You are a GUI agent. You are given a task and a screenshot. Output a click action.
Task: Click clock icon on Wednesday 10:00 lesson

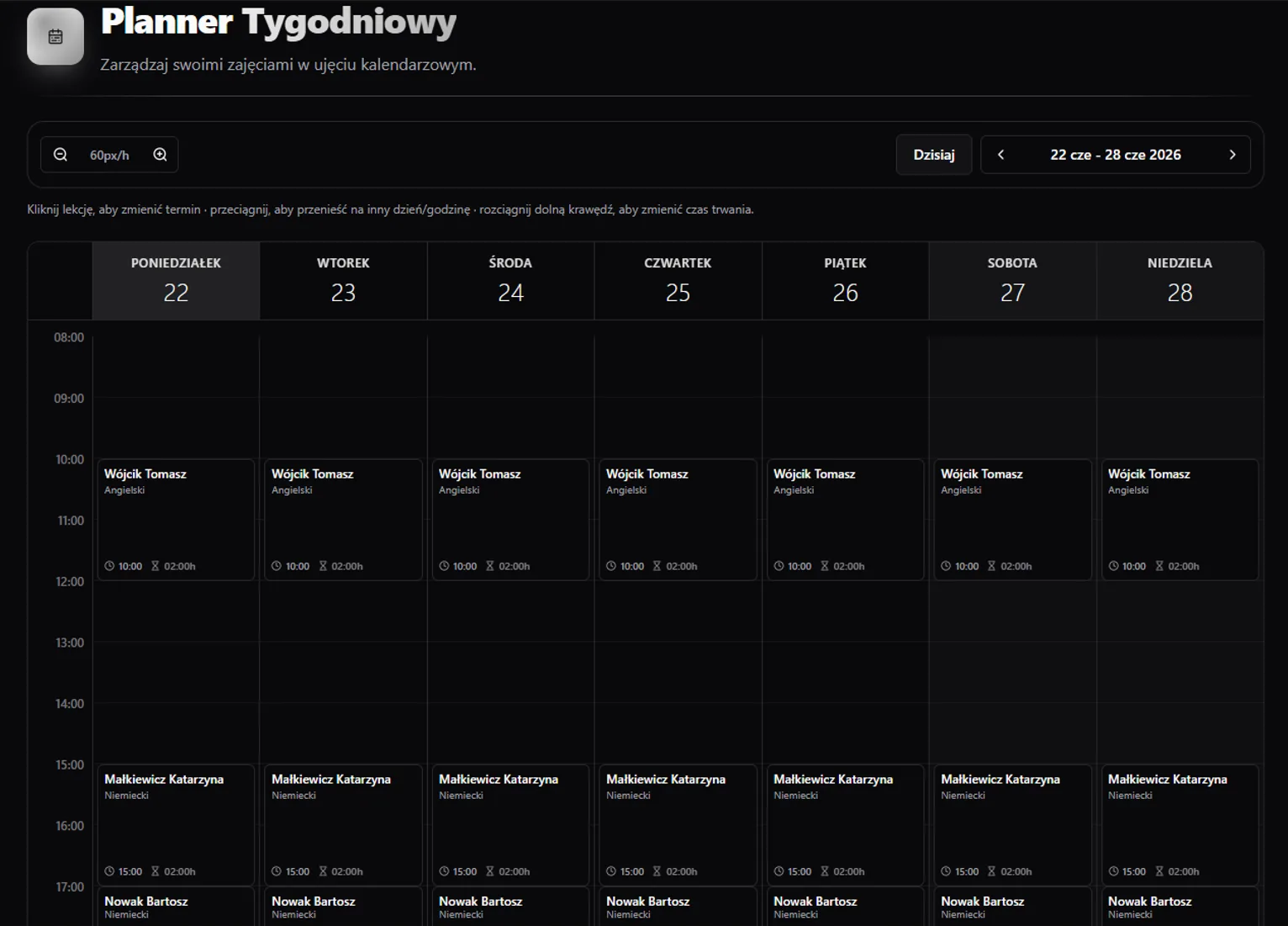(x=444, y=566)
